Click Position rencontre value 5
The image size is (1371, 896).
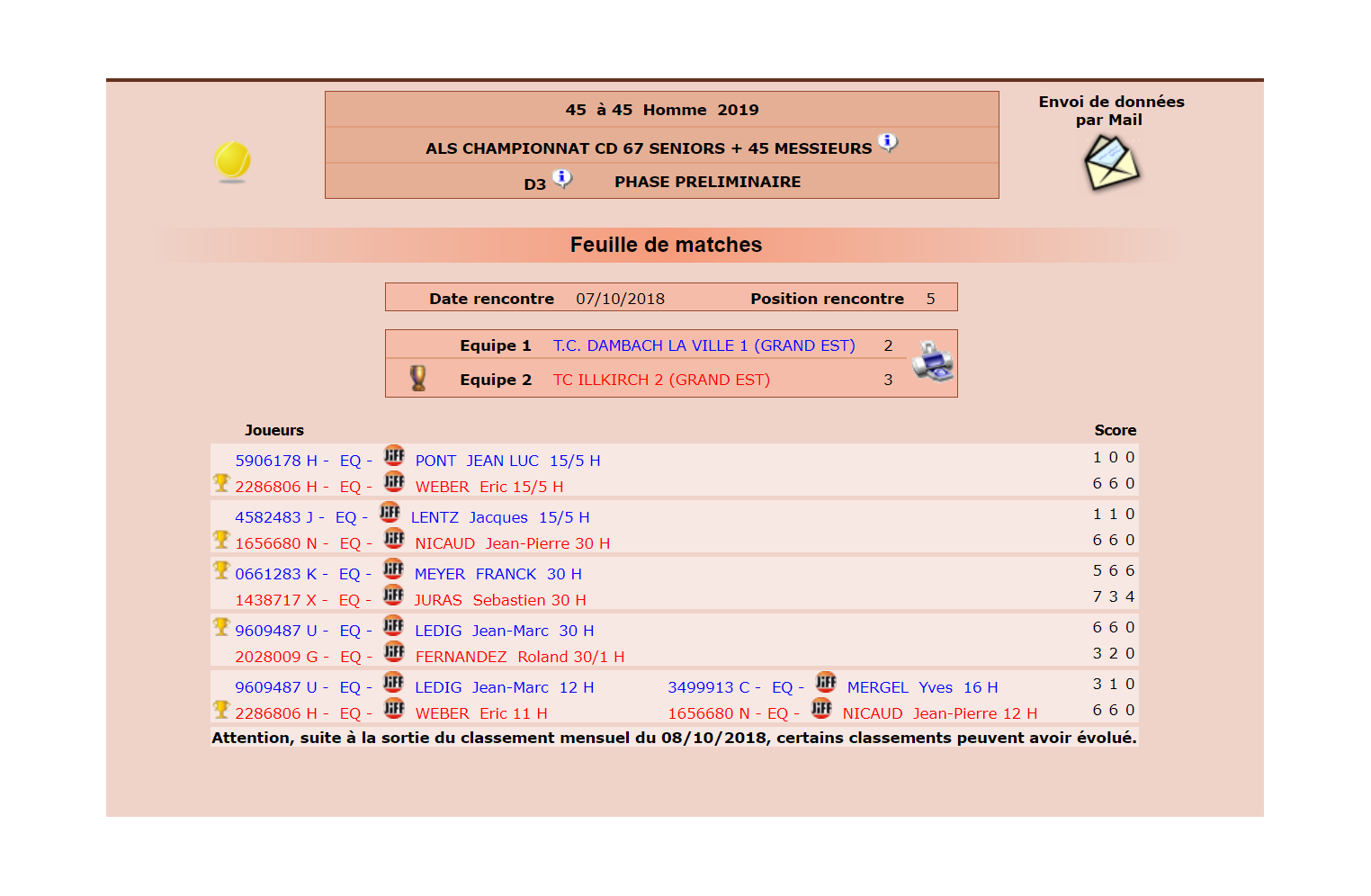click(x=931, y=299)
